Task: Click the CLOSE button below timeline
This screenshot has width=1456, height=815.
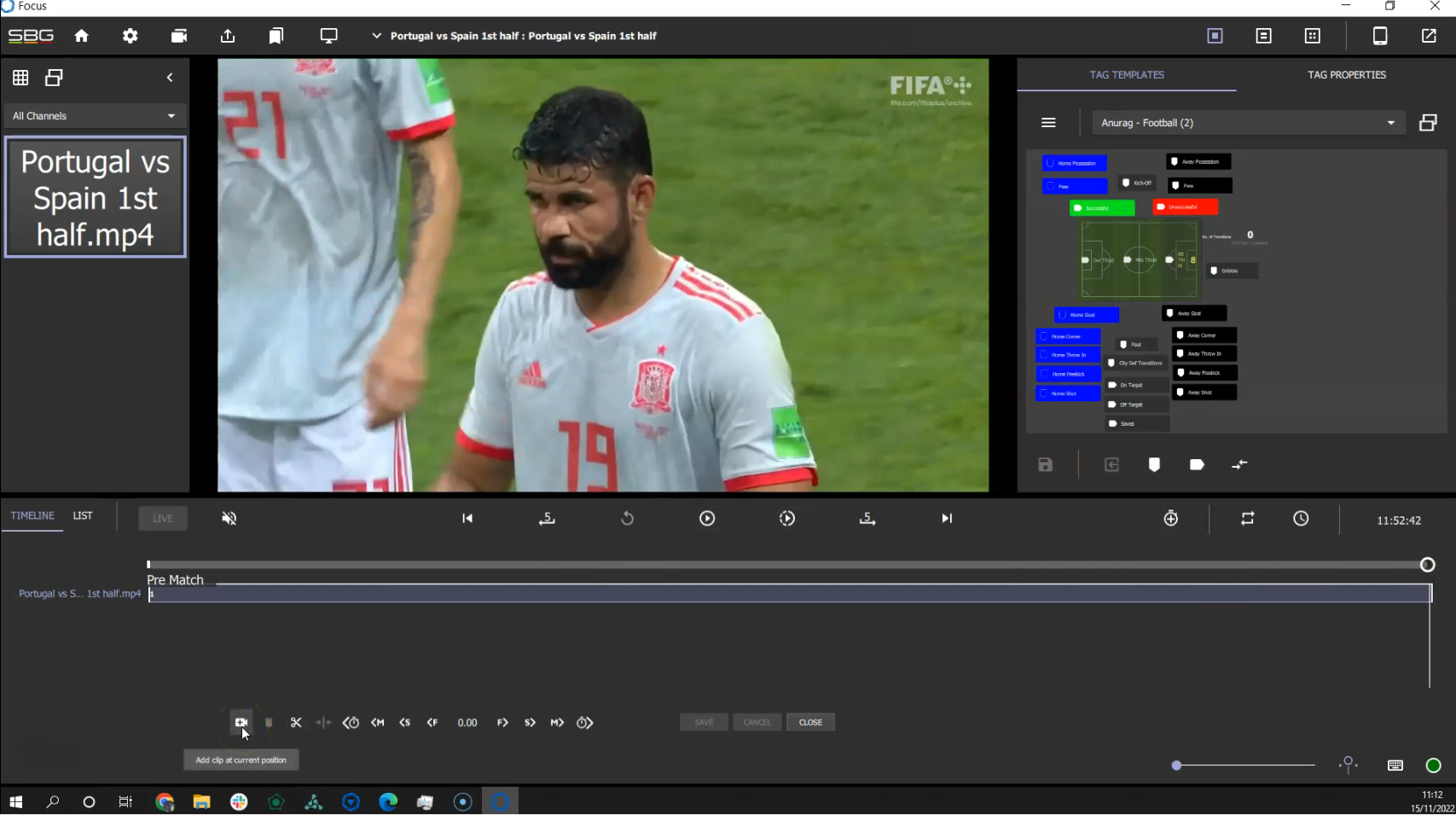Action: [x=809, y=723]
